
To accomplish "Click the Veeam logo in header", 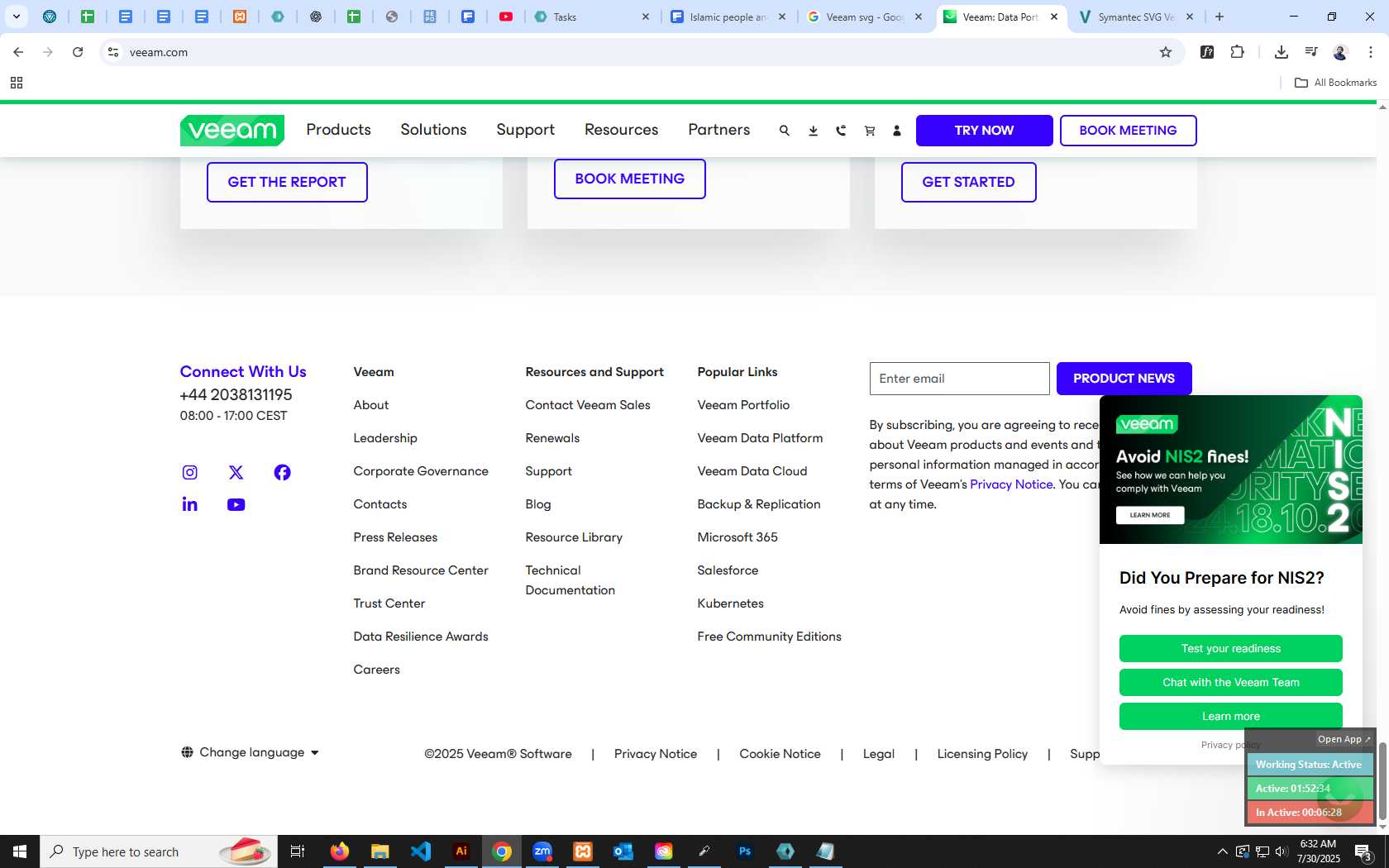I will pyautogui.click(x=232, y=130).
